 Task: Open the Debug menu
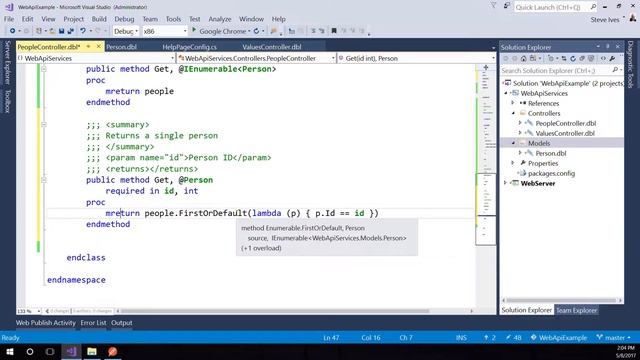click(x=124, y=19)
